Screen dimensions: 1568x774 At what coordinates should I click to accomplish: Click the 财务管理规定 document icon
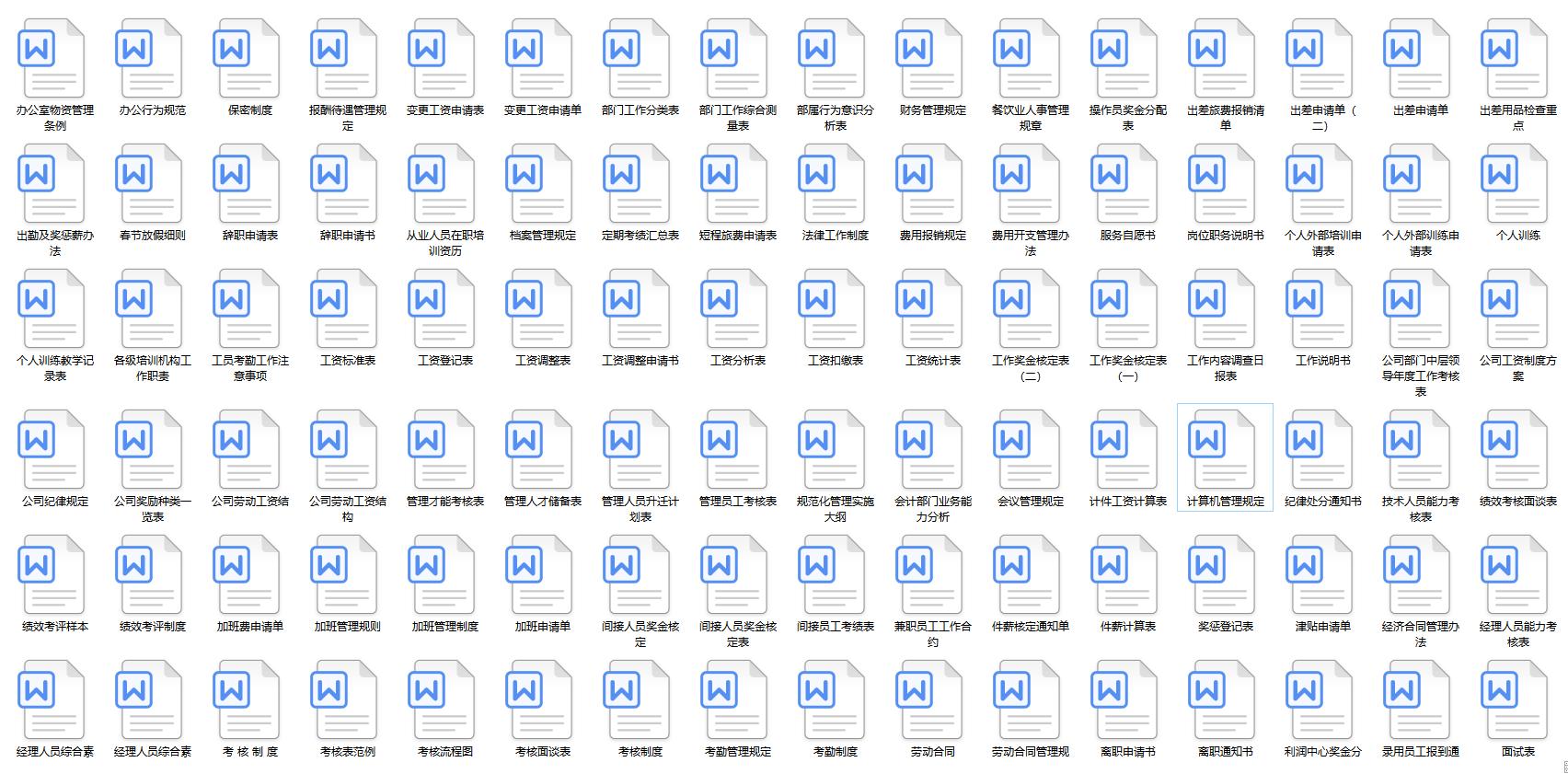[x=929, y=58]
